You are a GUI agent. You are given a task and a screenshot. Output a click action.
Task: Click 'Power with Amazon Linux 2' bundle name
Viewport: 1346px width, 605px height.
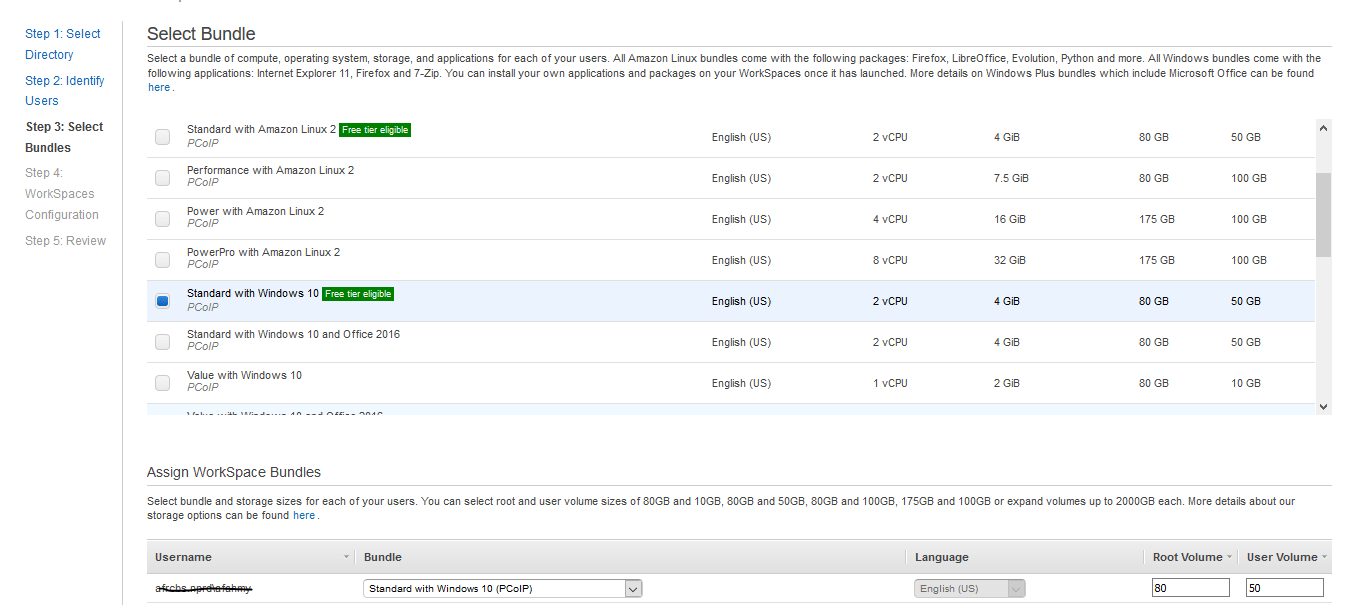pyautogui.click(x=255, y=211)
